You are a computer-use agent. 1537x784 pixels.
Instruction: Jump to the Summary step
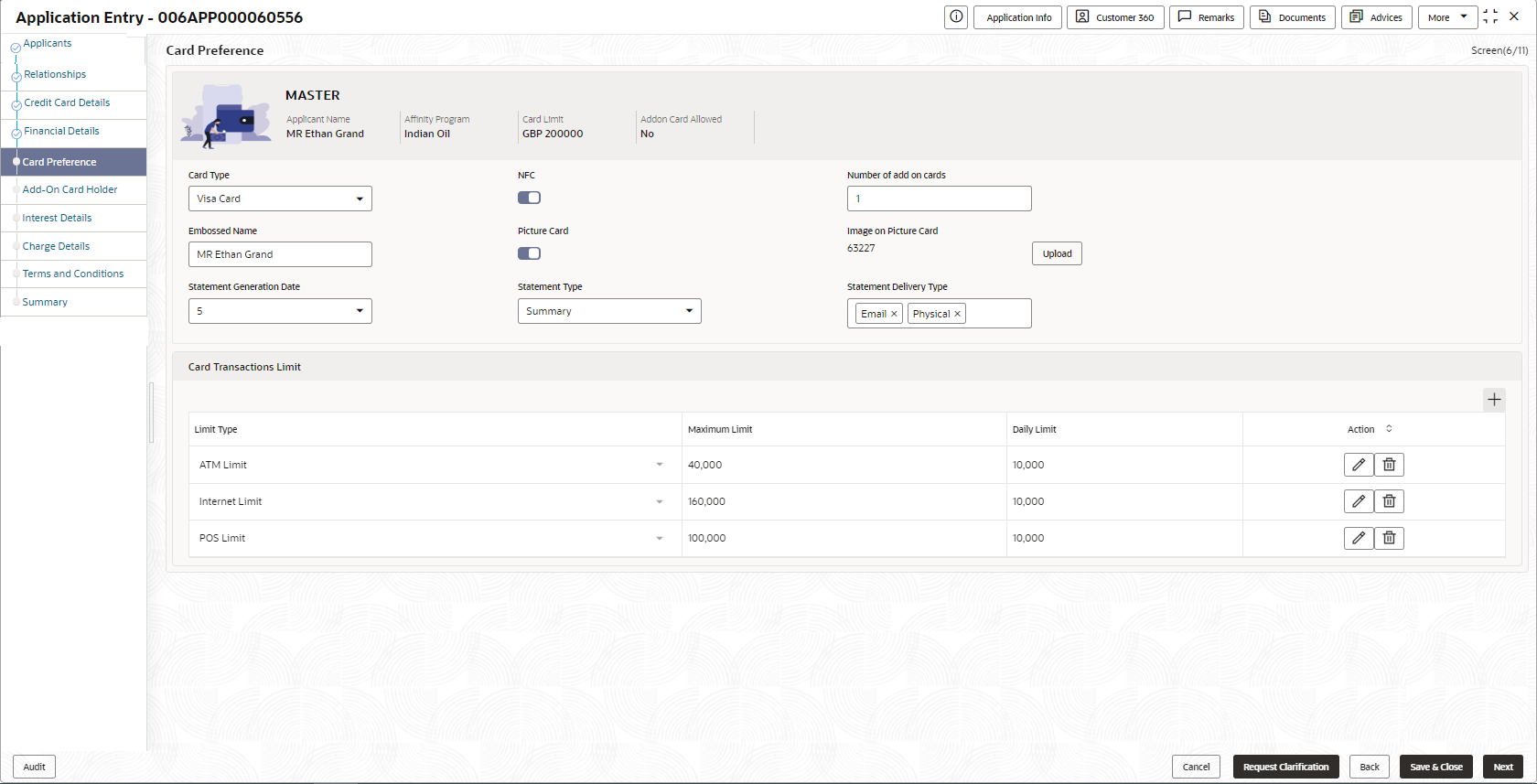(x=45, y=303)
